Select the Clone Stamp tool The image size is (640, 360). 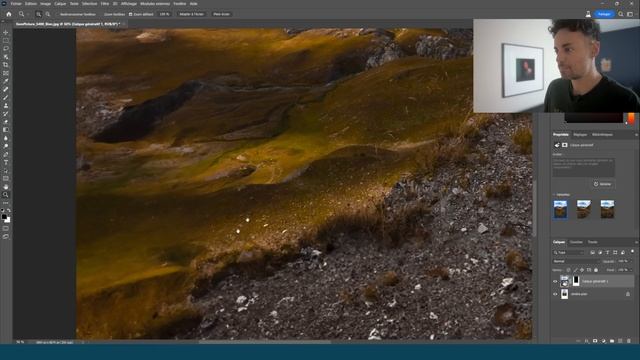click(x=6, y=106)
